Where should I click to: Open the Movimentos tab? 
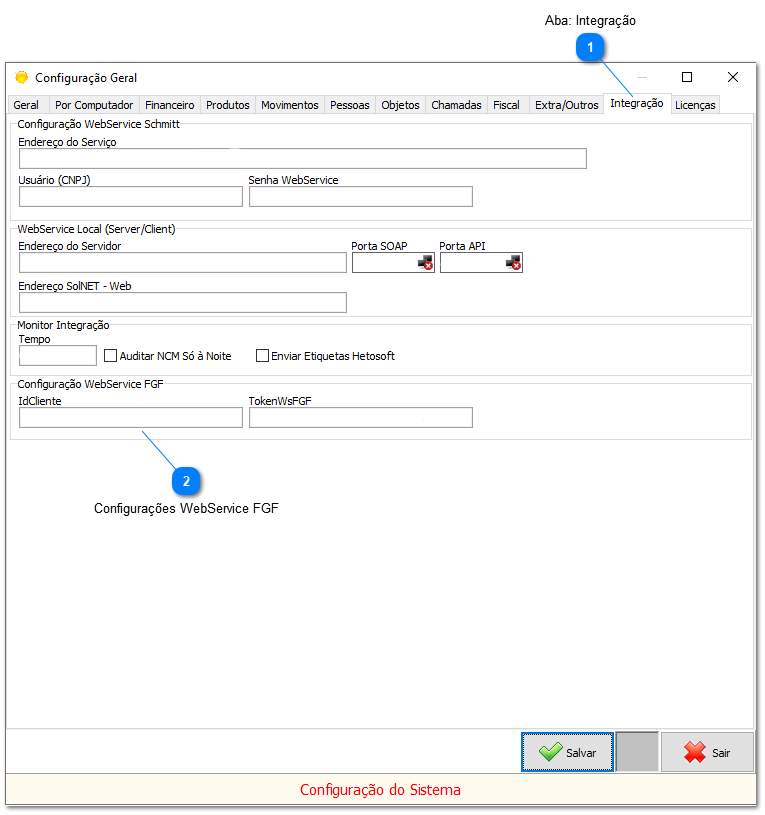289,105
